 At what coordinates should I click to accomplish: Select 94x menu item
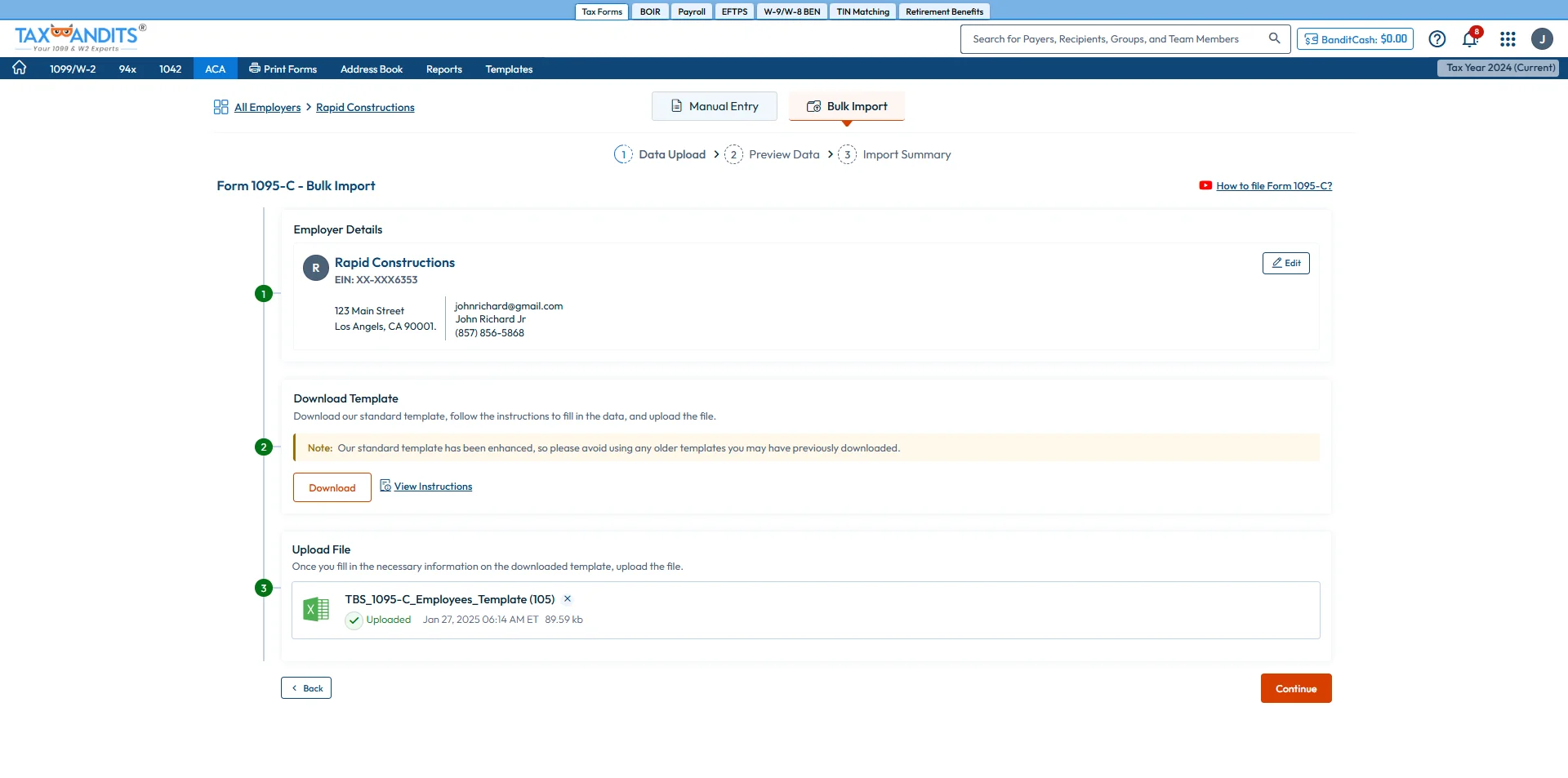click(127, 69)
